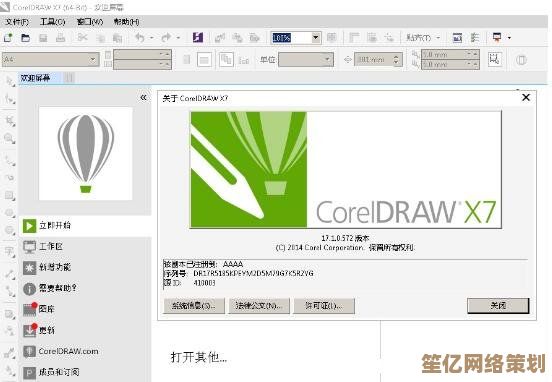Click the Undo arrow icon
552x382 pixels.
click(x=140, y=37)
